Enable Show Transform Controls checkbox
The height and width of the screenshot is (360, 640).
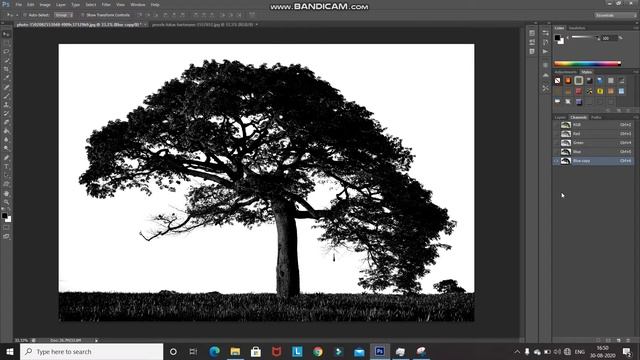82,15
